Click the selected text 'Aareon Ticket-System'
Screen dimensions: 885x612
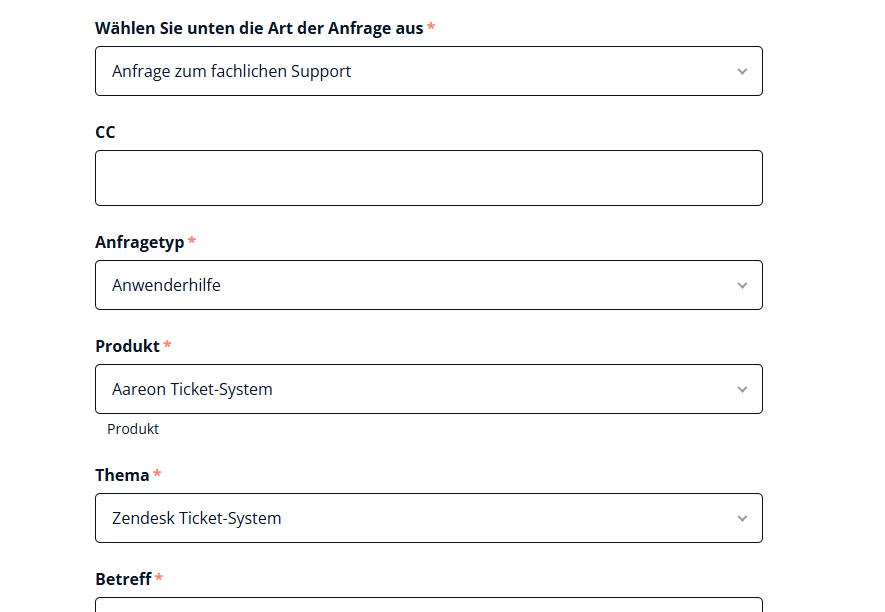tap(192, 389)
